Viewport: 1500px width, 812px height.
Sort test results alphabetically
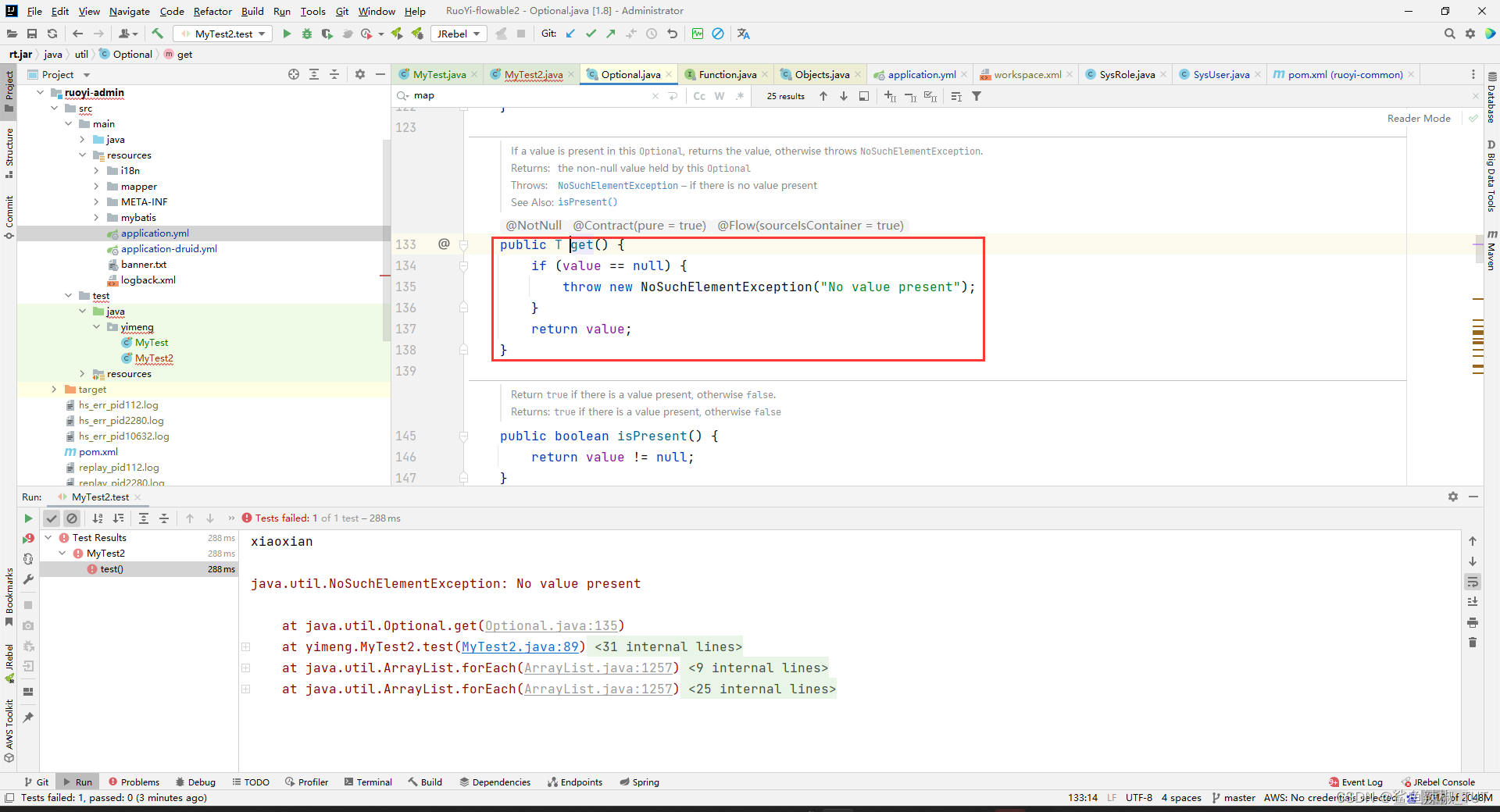98,518
